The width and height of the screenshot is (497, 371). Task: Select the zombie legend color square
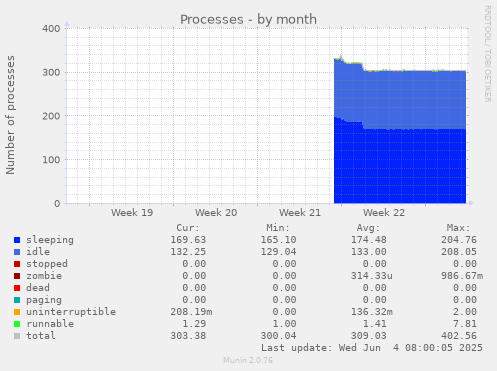click(17, 276)
